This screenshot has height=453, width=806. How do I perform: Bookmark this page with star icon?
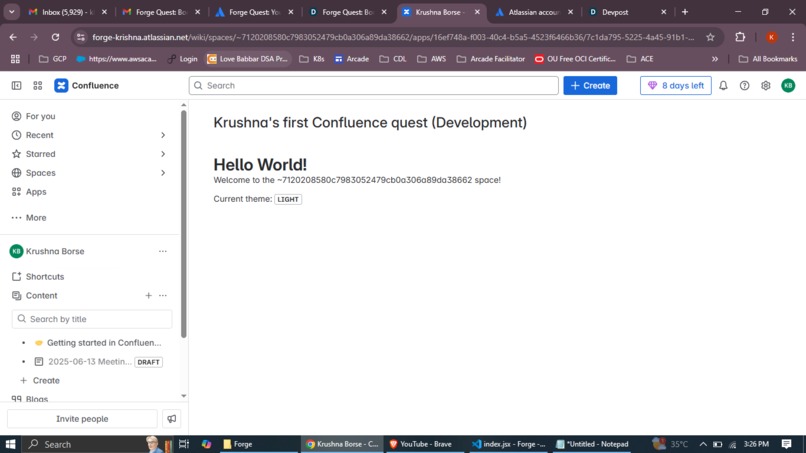pyautogui.click(x=710, y=37)
